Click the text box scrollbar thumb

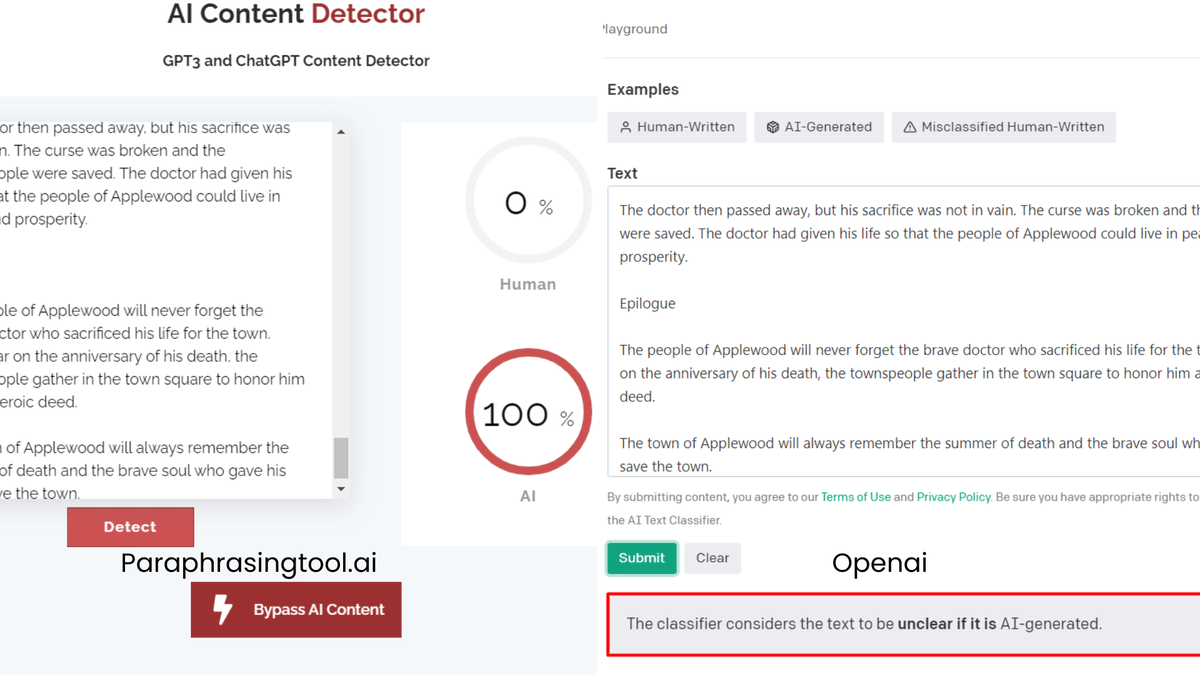pos(341,458)
